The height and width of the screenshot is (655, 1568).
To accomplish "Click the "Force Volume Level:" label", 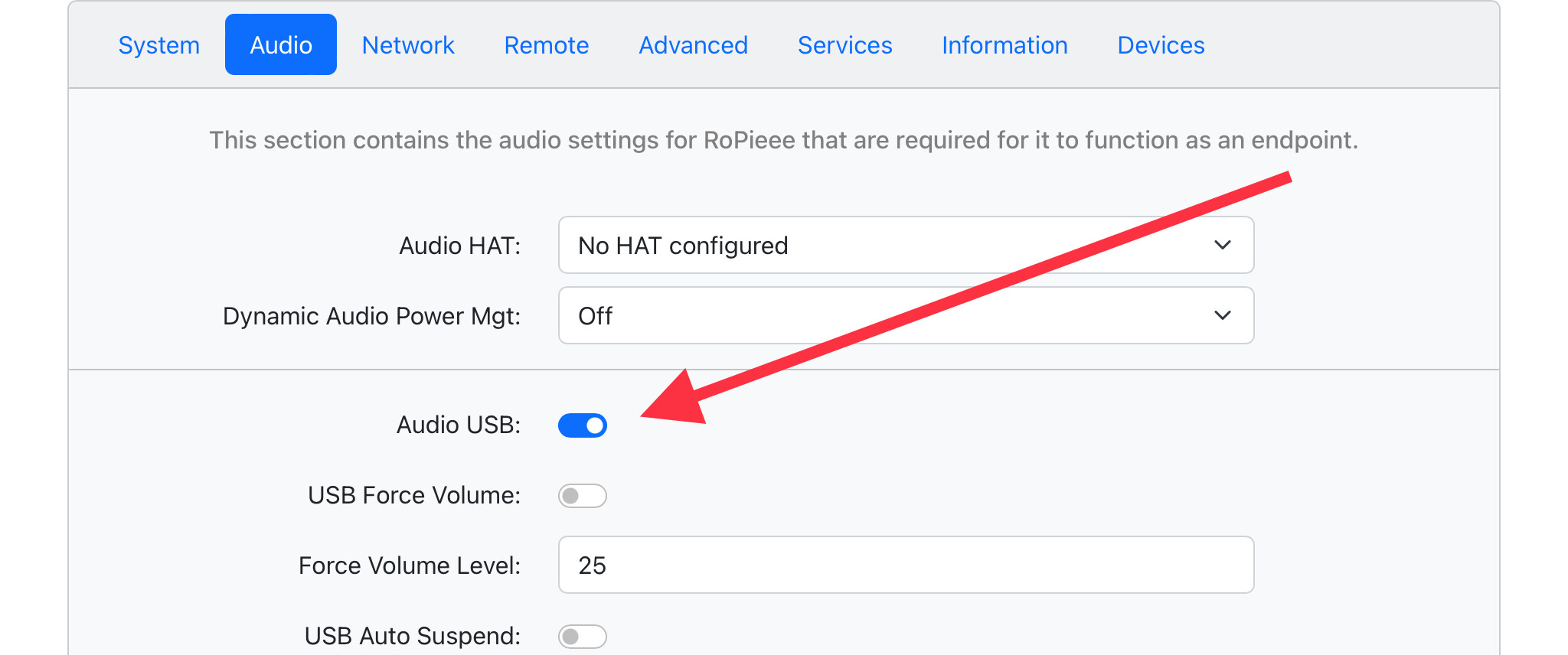I will click(x=409, y=565).
